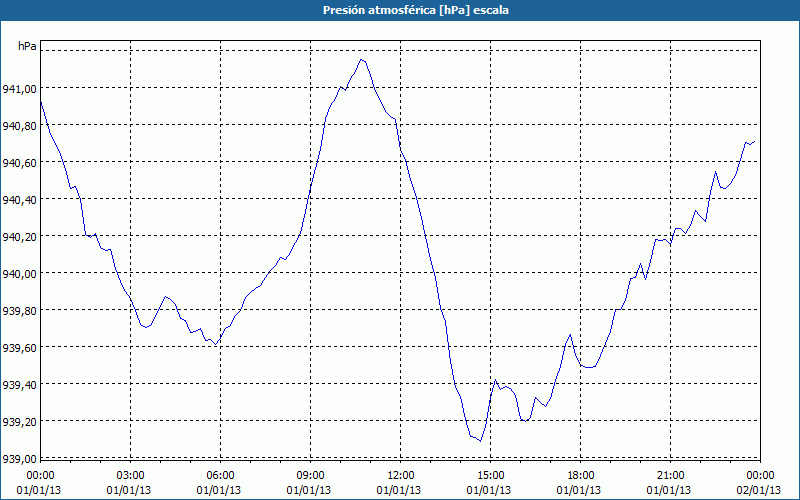Click the 940,00 axis value
Image resolution: width=800 pixels, height=500 pixels.
tap(20, 274)
